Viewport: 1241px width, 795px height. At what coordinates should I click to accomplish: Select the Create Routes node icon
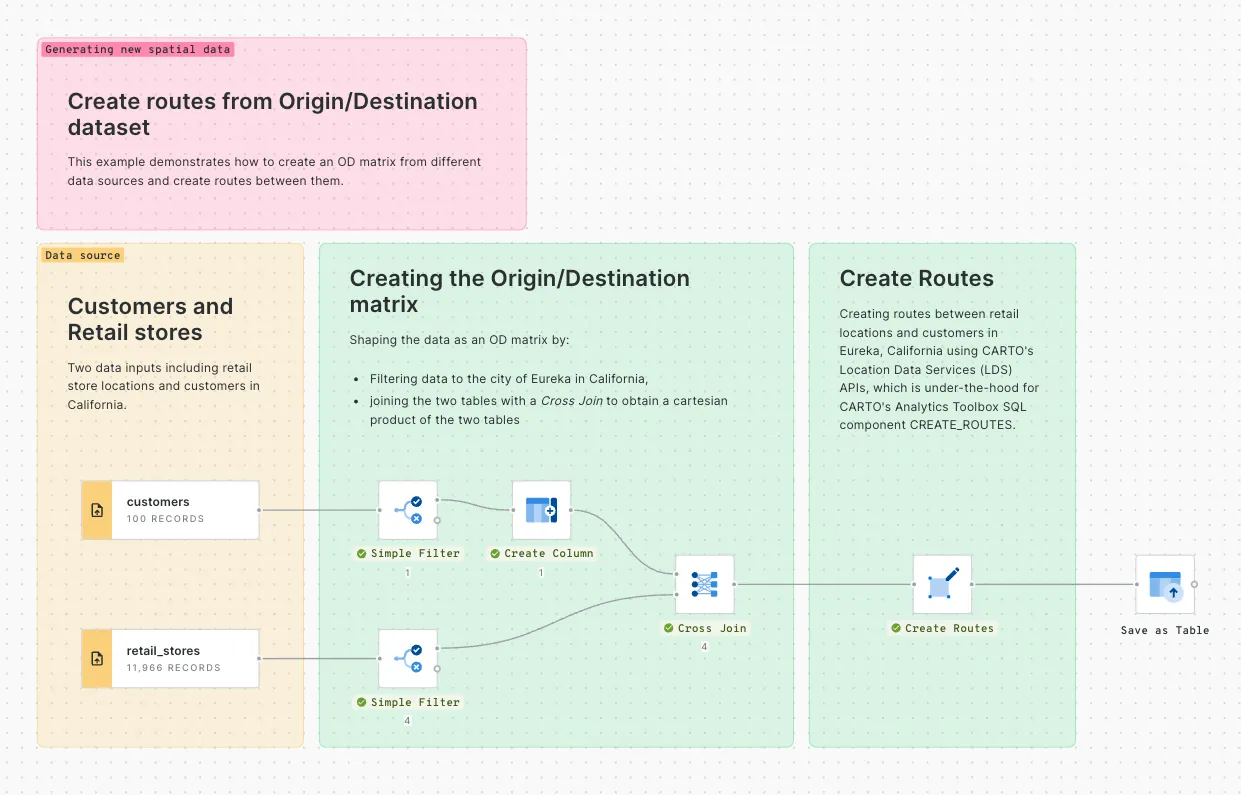pos(941,583)
